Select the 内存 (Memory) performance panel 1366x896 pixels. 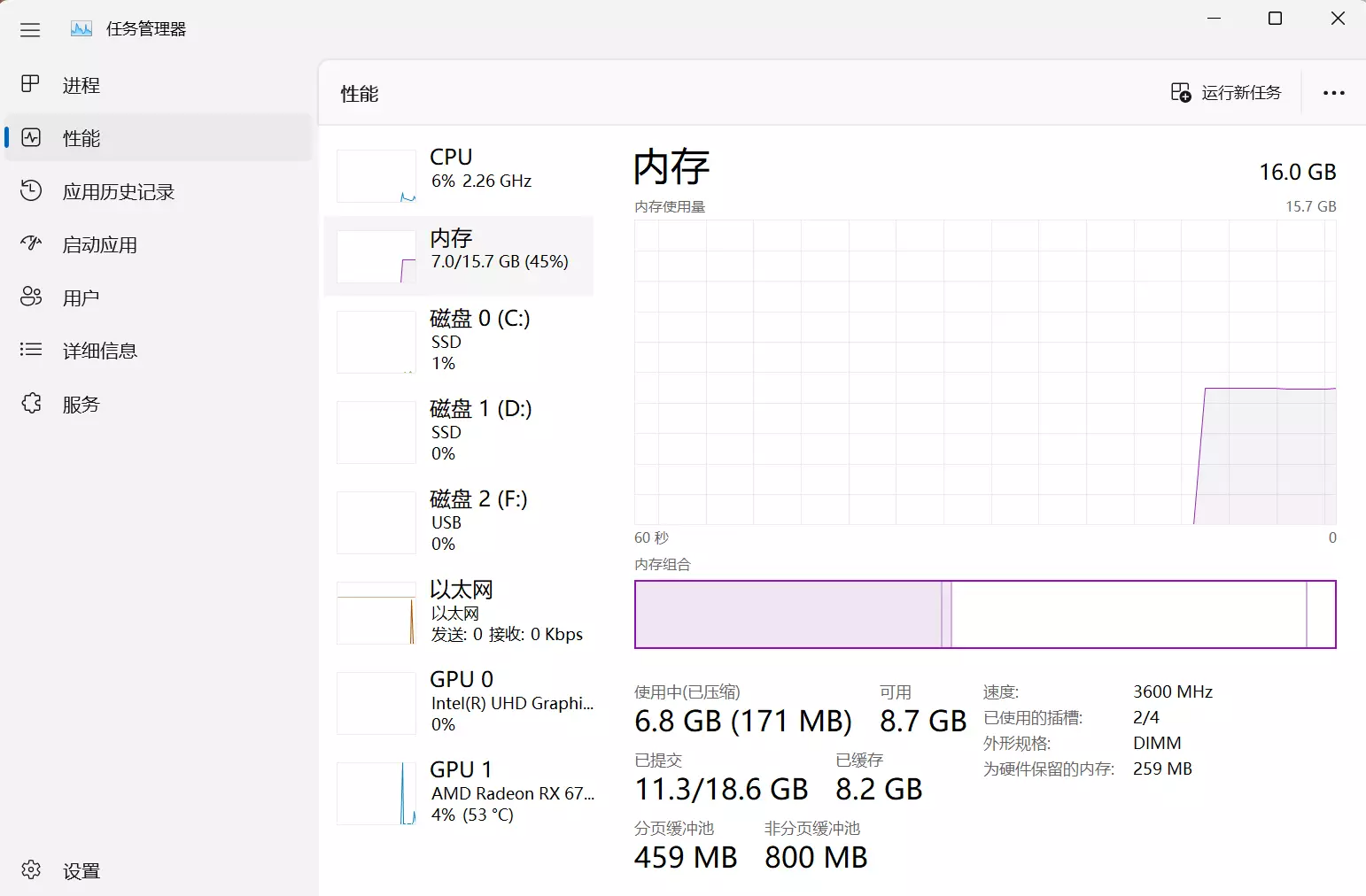460,255
